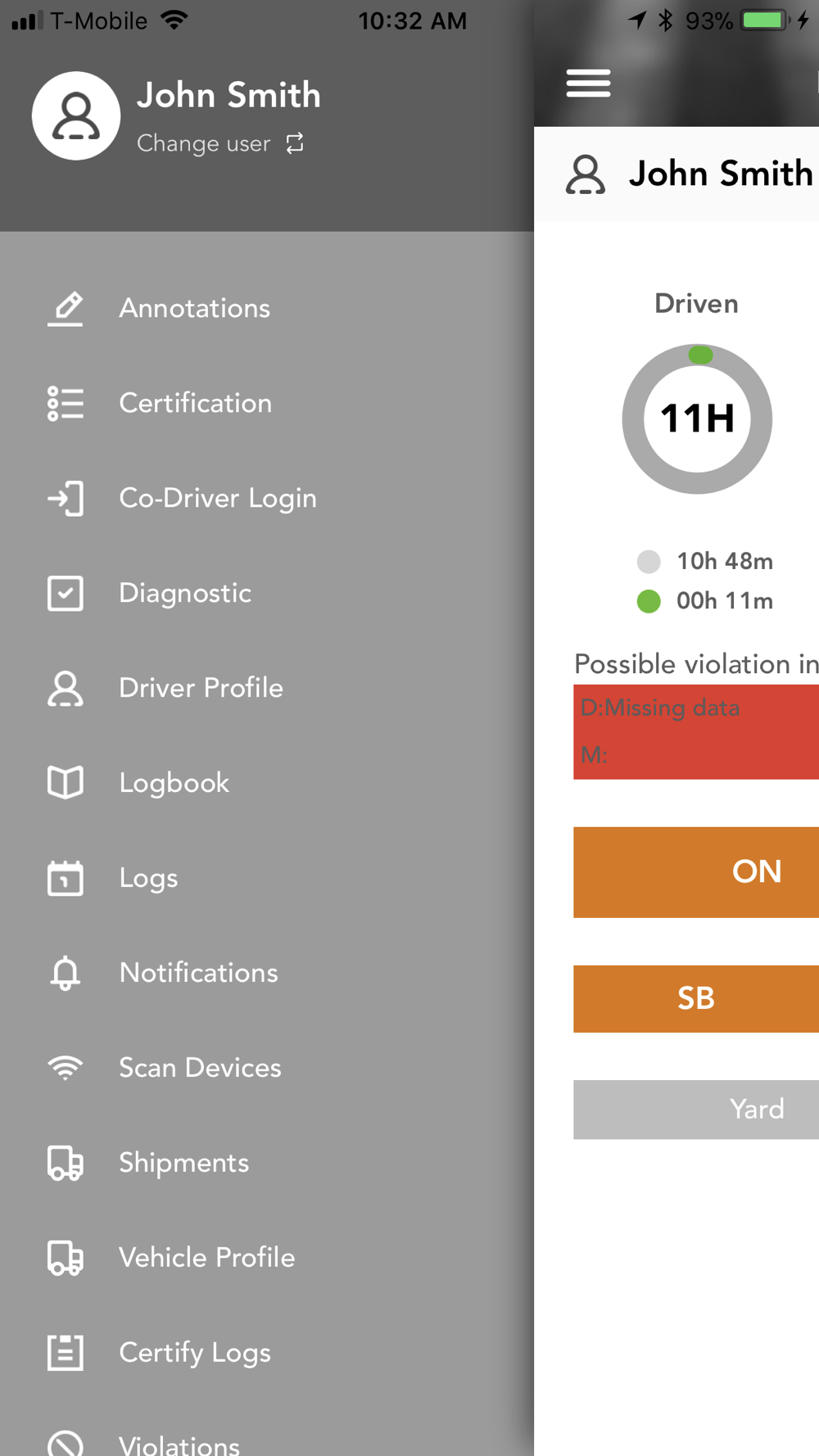Tap the orange SB status button
The width and height of the screenshot is (819, 1456).
click(696, 999)
